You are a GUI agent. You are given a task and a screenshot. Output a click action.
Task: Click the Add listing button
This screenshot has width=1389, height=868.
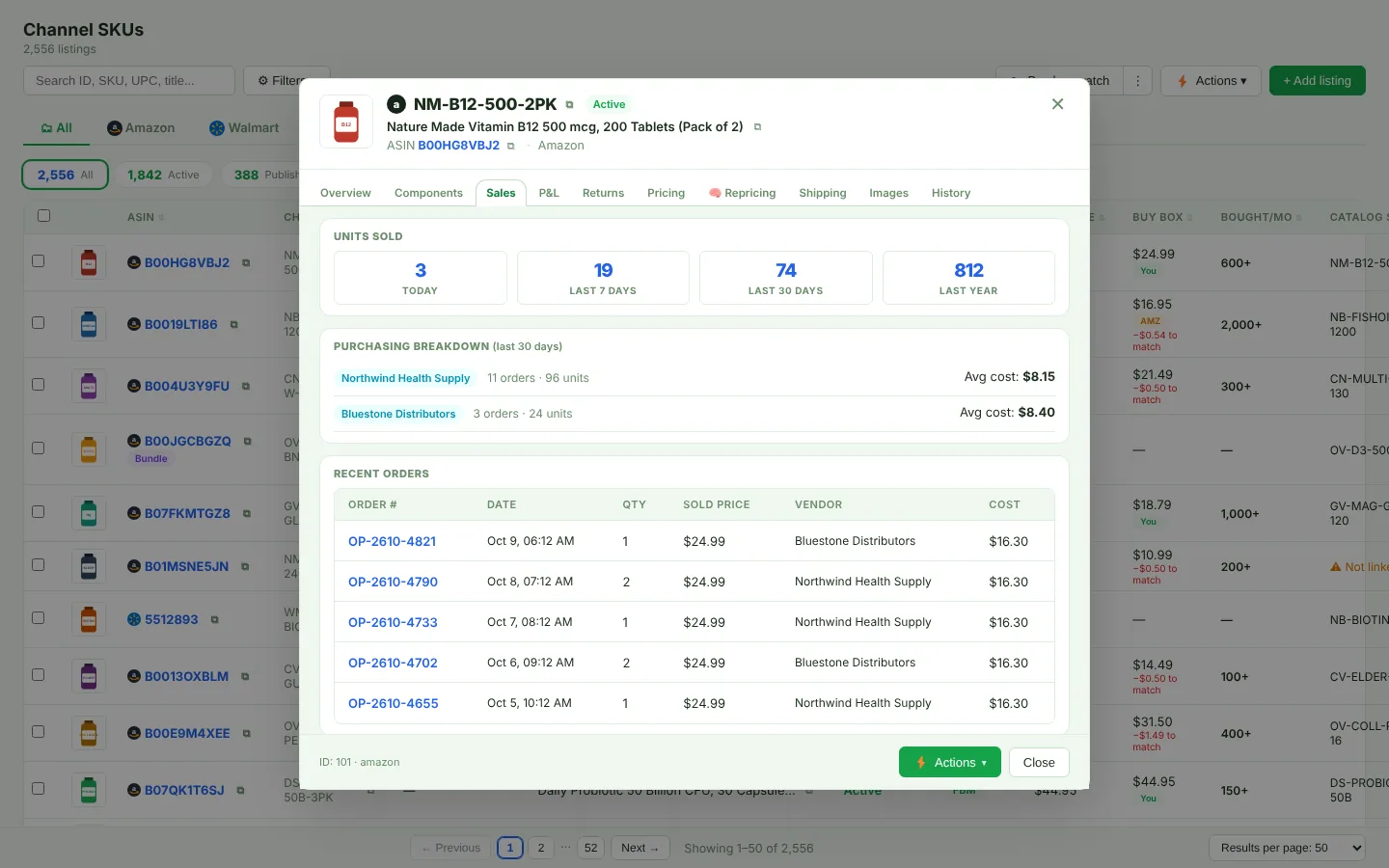tap(1318, 81)
